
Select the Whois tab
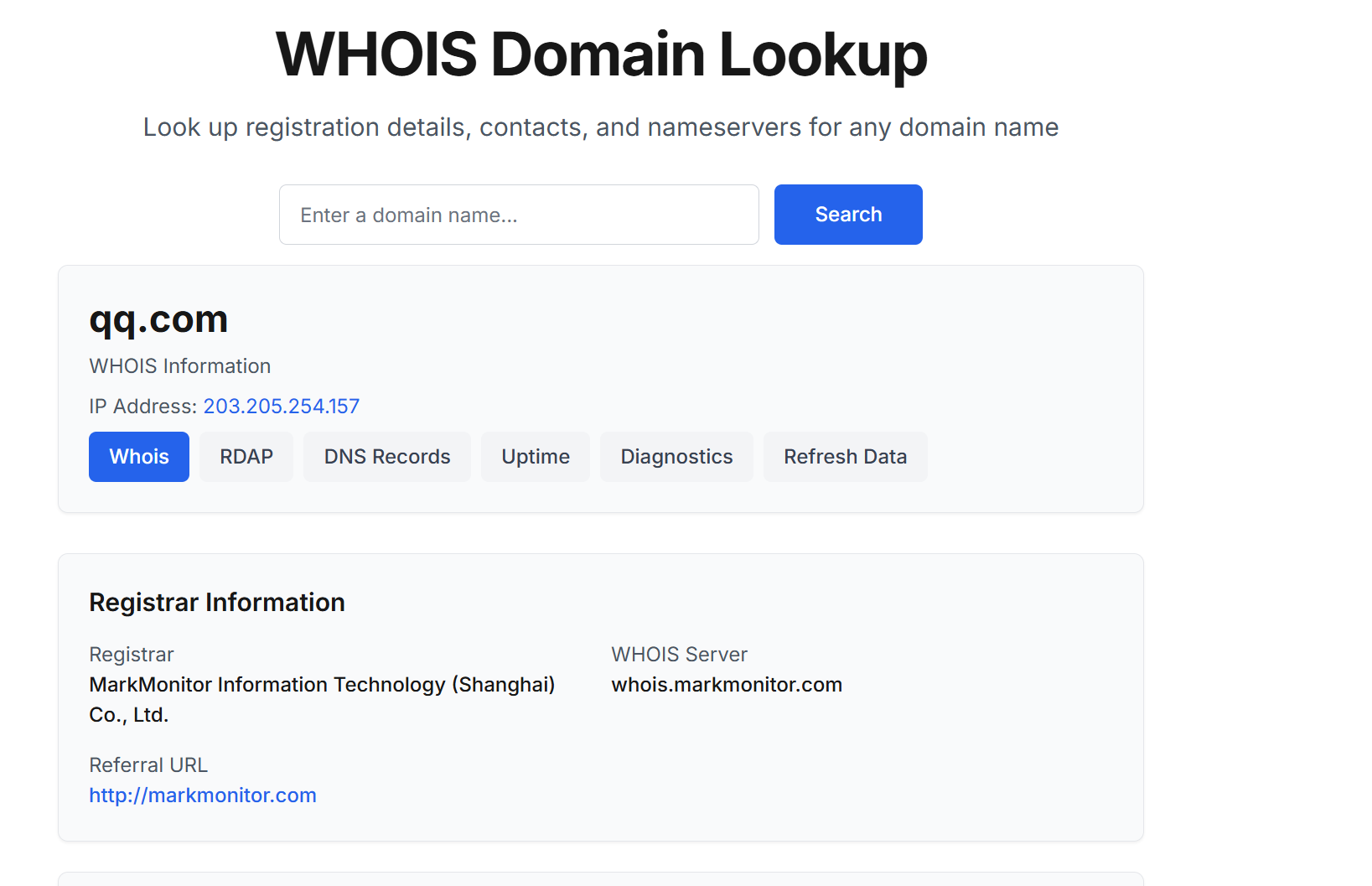(x=139, y=457)
